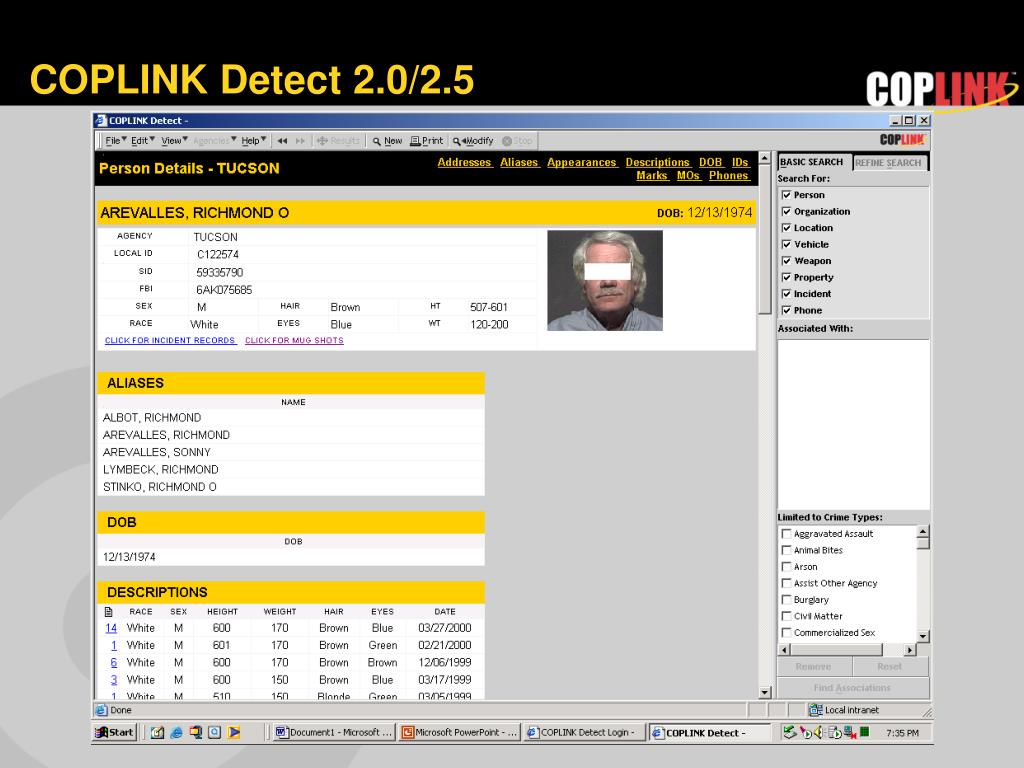The height and width of the screenshot is (768, 1024).
Task: Click the document icon in Descriptions table header
Action: 109,612
